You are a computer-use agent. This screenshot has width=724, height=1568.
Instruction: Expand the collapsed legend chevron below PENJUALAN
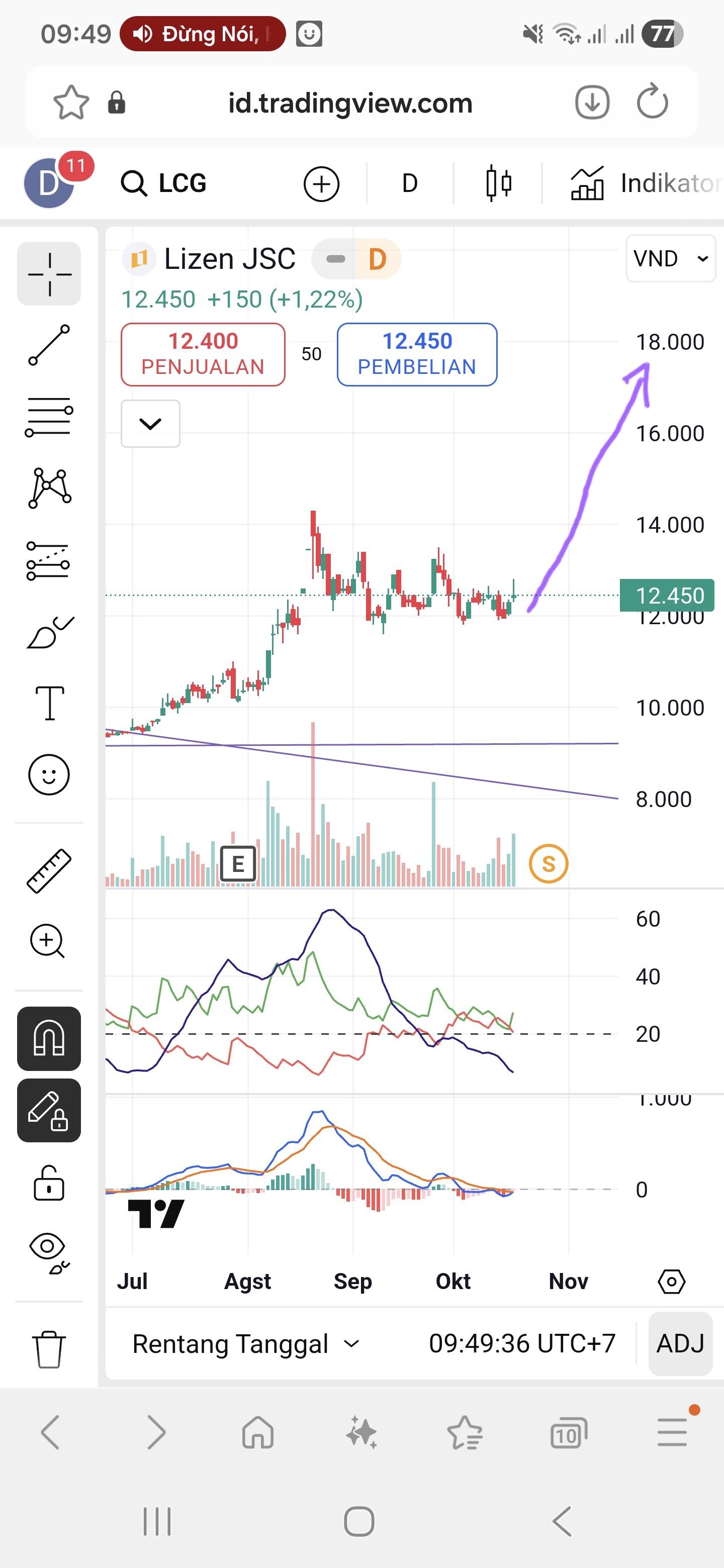150,424
